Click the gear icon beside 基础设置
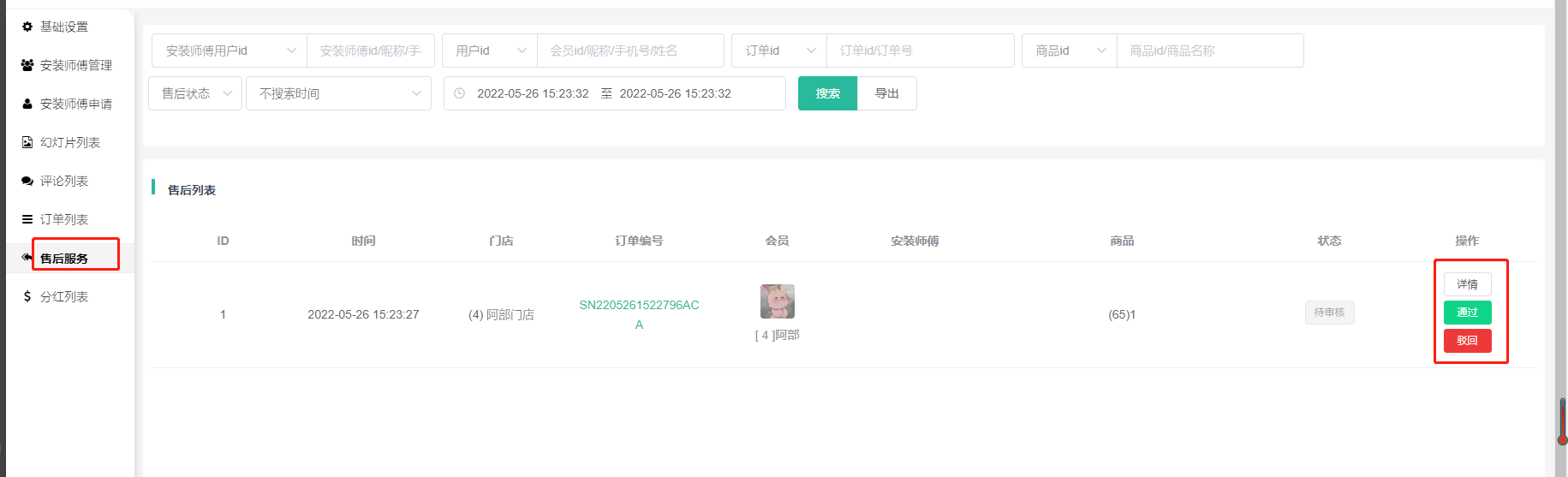 (x=27, y=27)
